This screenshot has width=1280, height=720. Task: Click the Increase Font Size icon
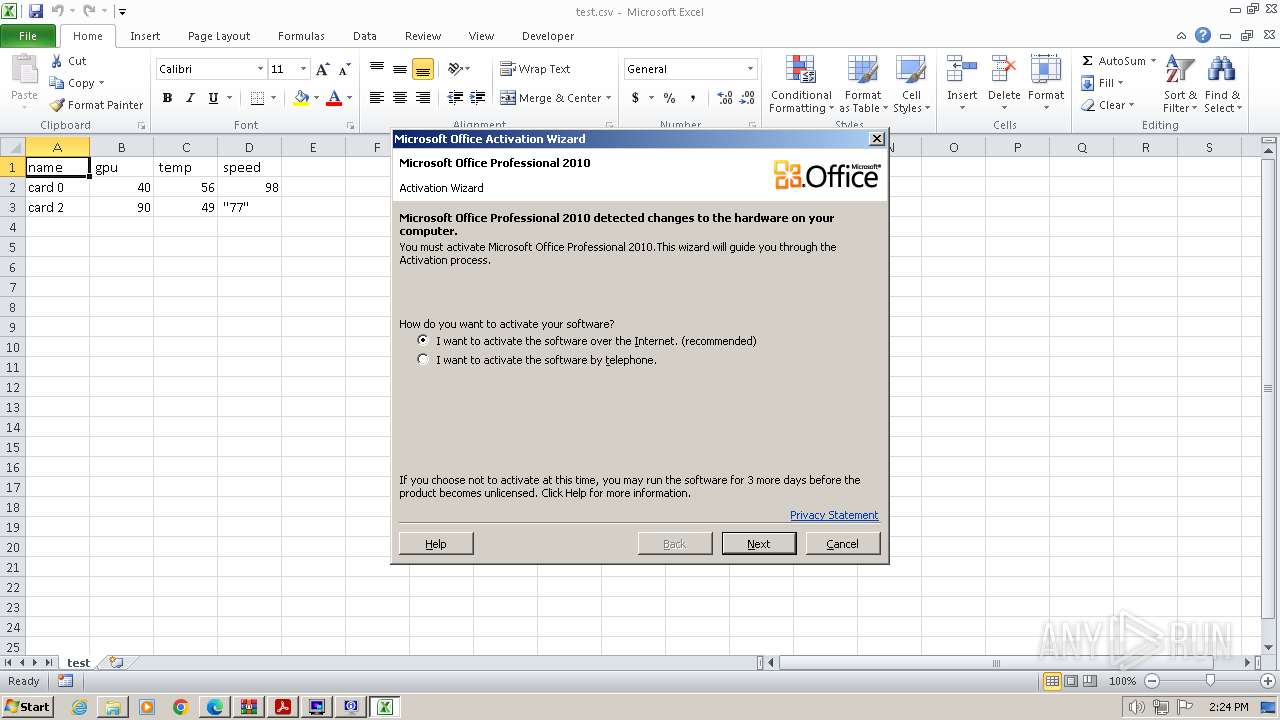(x=322, y=69)
